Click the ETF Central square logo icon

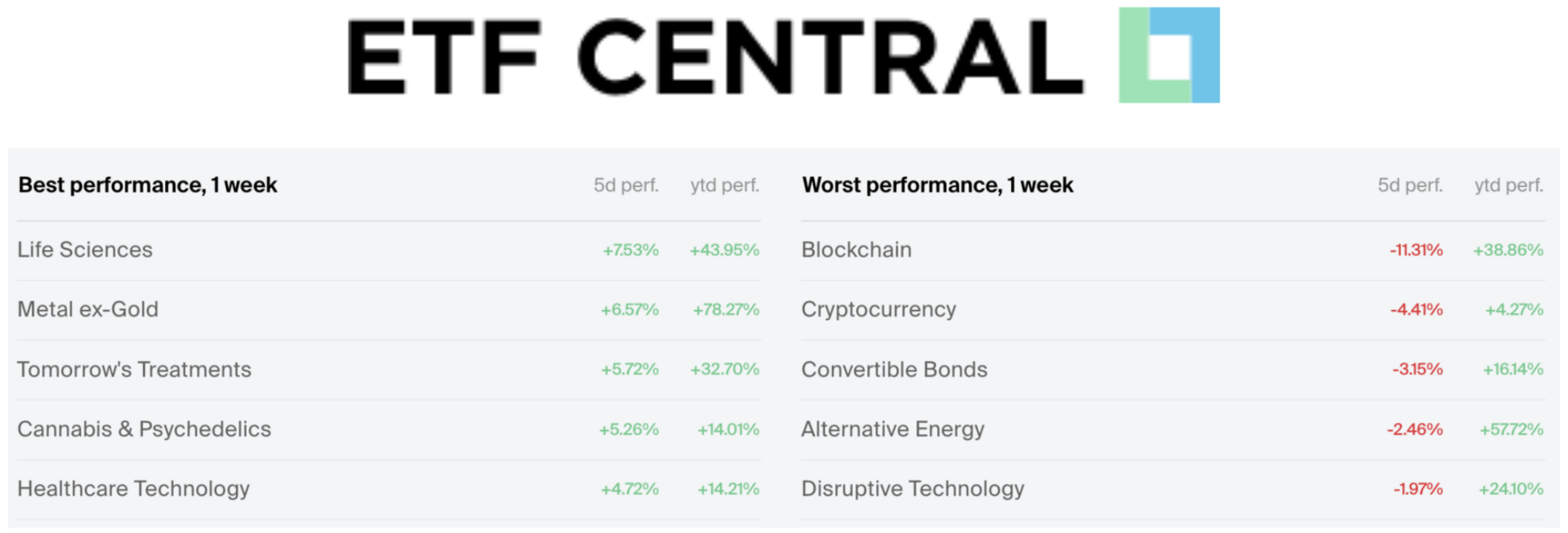point(1169,56)
